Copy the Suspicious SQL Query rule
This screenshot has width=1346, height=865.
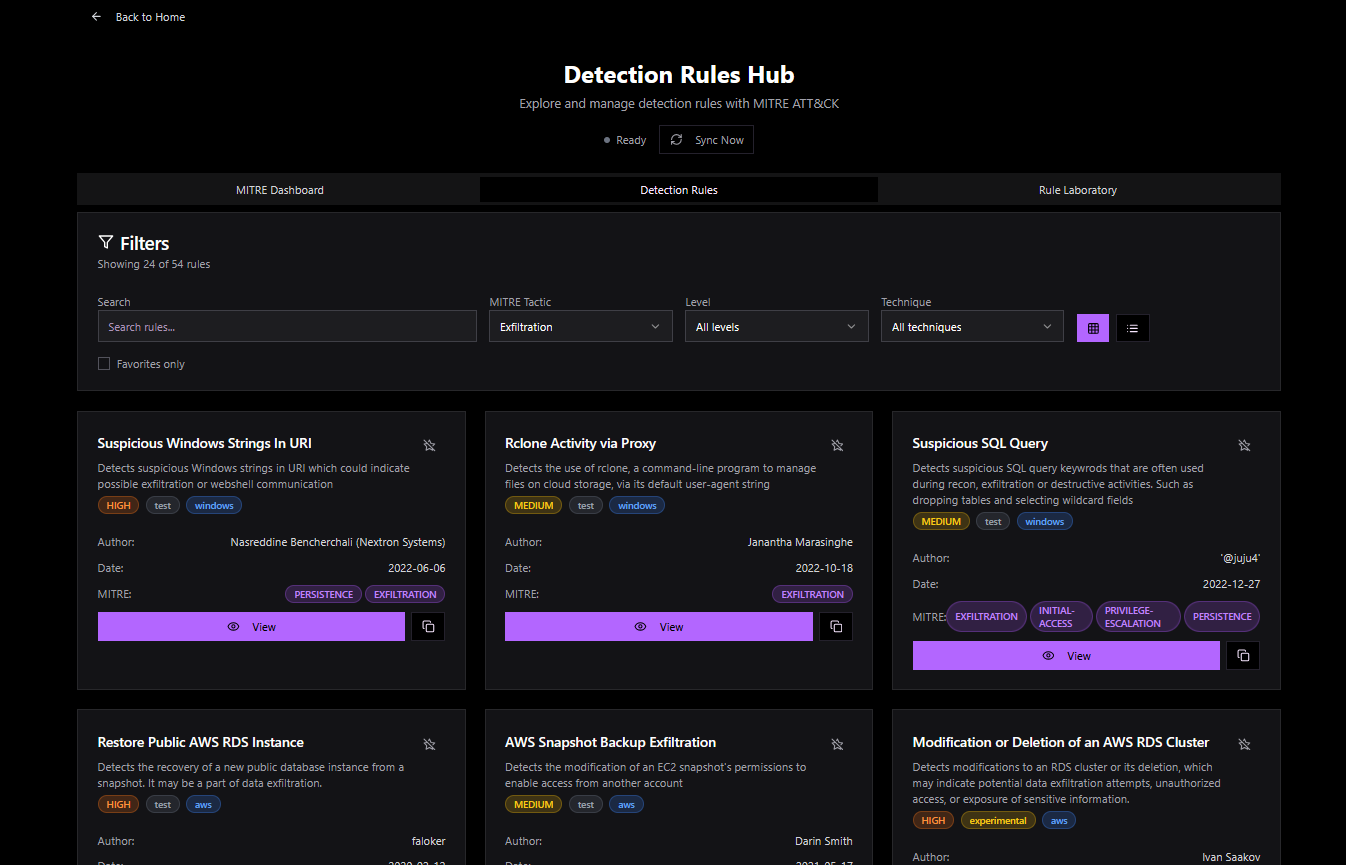point(1243,656)
